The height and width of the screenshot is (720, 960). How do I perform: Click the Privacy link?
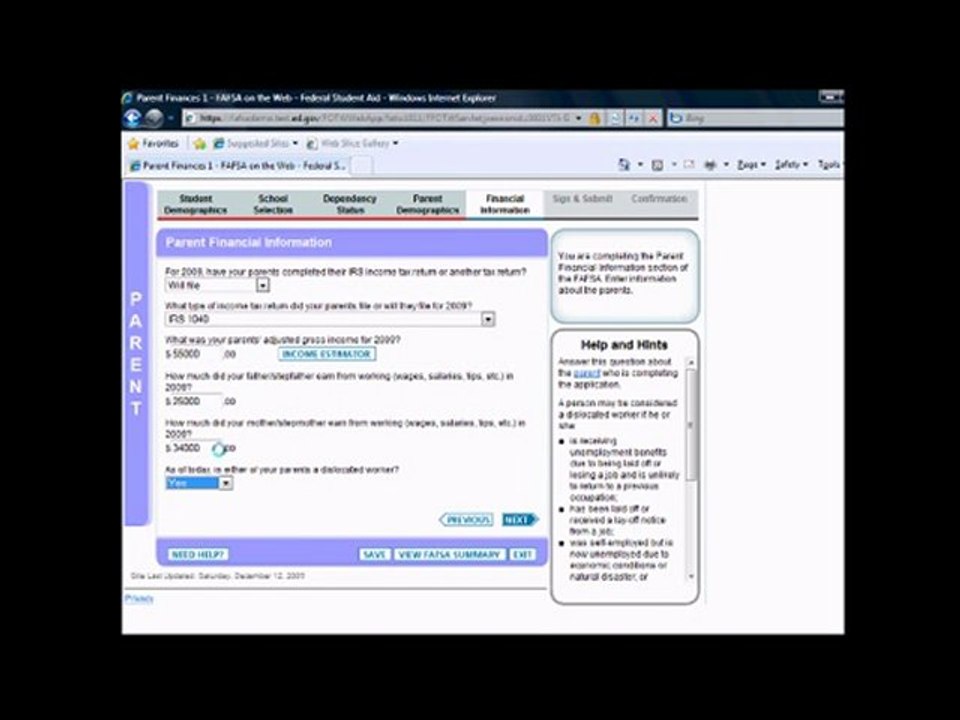(x=139, y=598)
